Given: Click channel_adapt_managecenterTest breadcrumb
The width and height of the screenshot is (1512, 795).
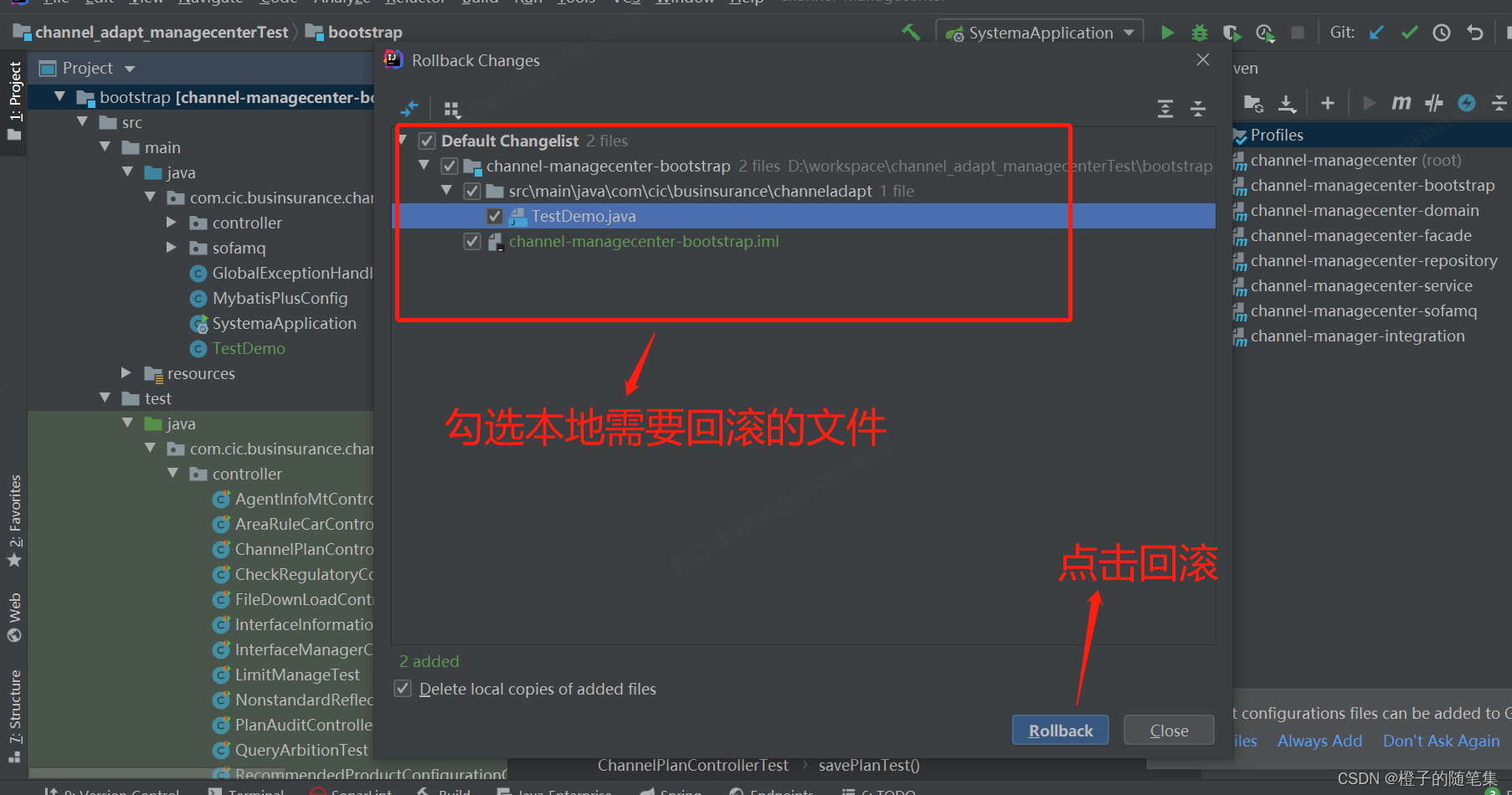Looking at the screenshot, I should [x=151, y=32].
